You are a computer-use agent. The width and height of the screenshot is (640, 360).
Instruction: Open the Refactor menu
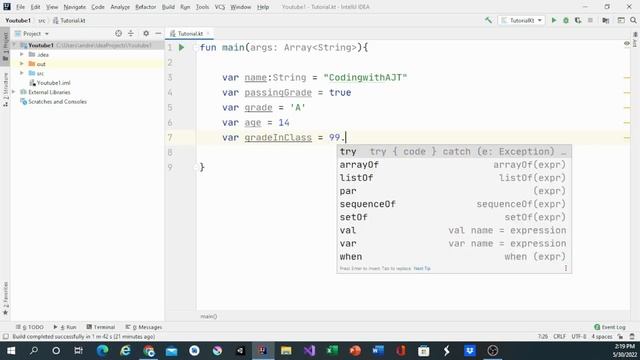click(146, 7)
